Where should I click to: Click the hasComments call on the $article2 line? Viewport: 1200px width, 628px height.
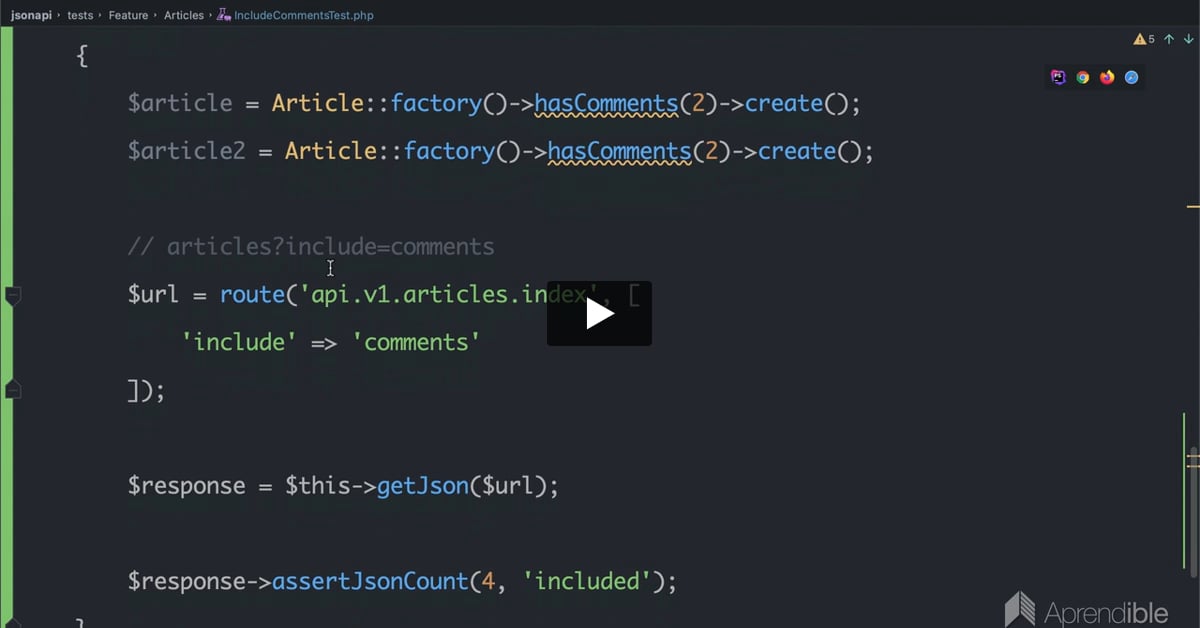[620, 151]
